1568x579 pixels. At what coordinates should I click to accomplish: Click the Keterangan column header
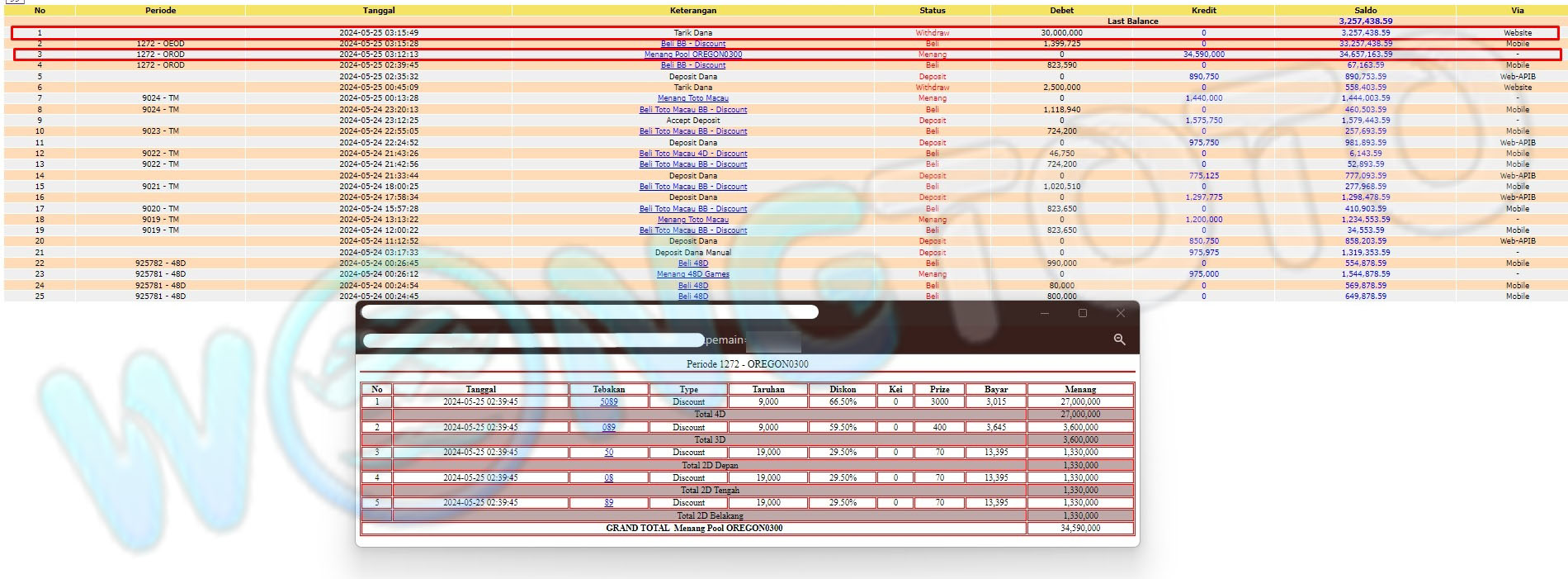[692, 11]
